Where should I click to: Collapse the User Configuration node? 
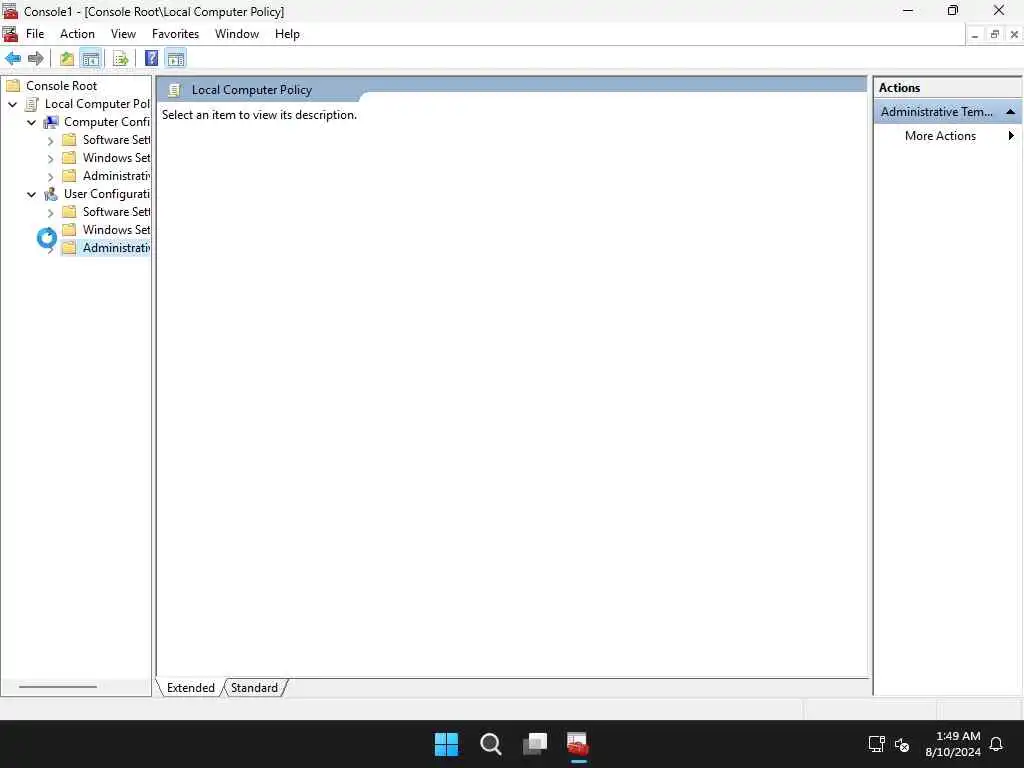pos(31,194)
